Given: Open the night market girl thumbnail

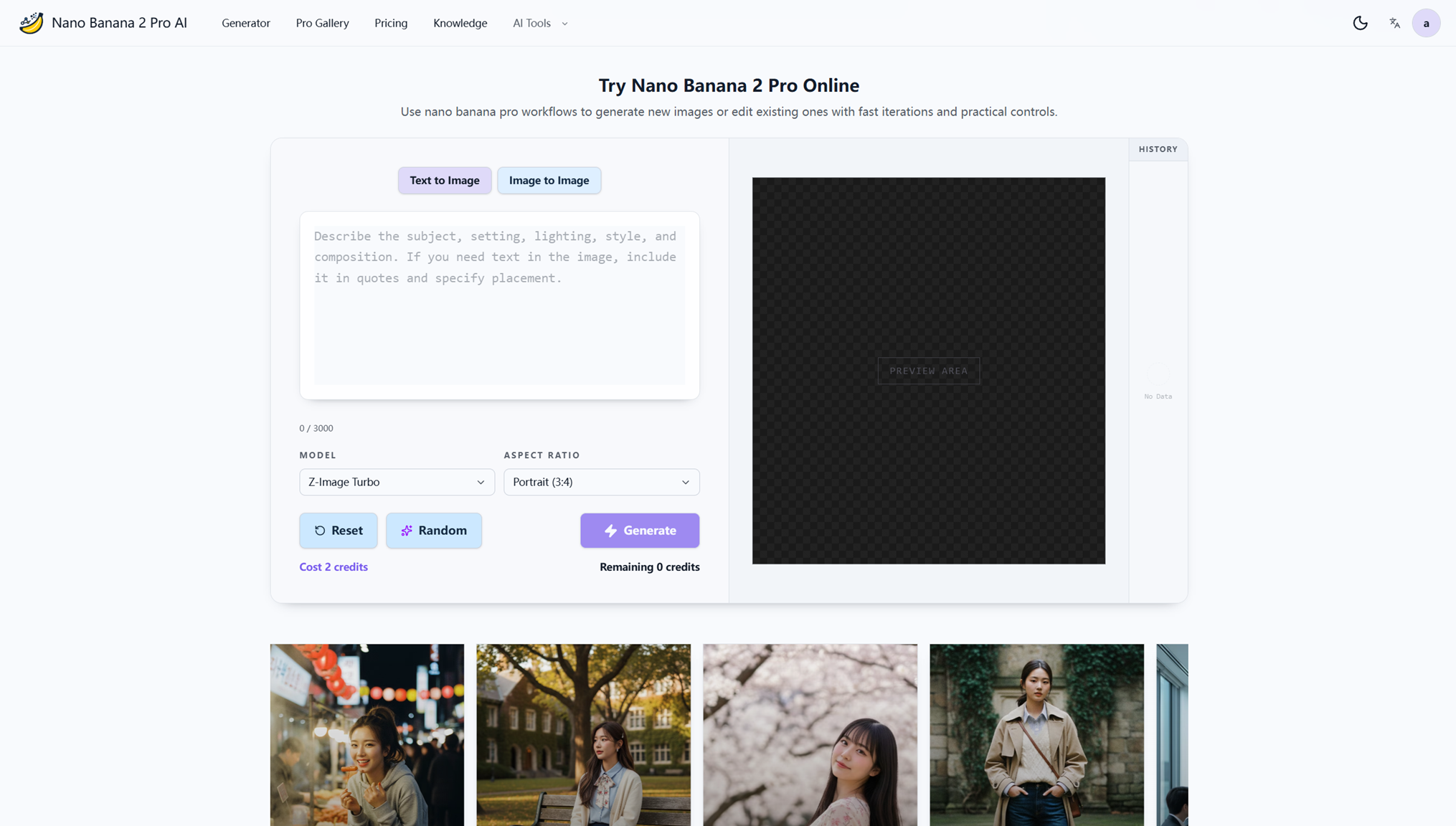Looking at the screenshot, I should coord(367,734).
